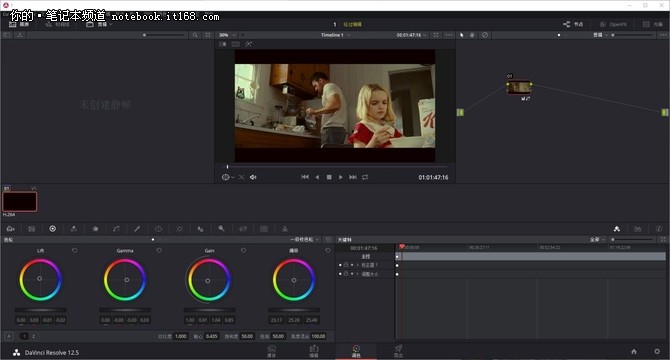Open the Power Window palette
670x360 pixels.
point(158,229)
